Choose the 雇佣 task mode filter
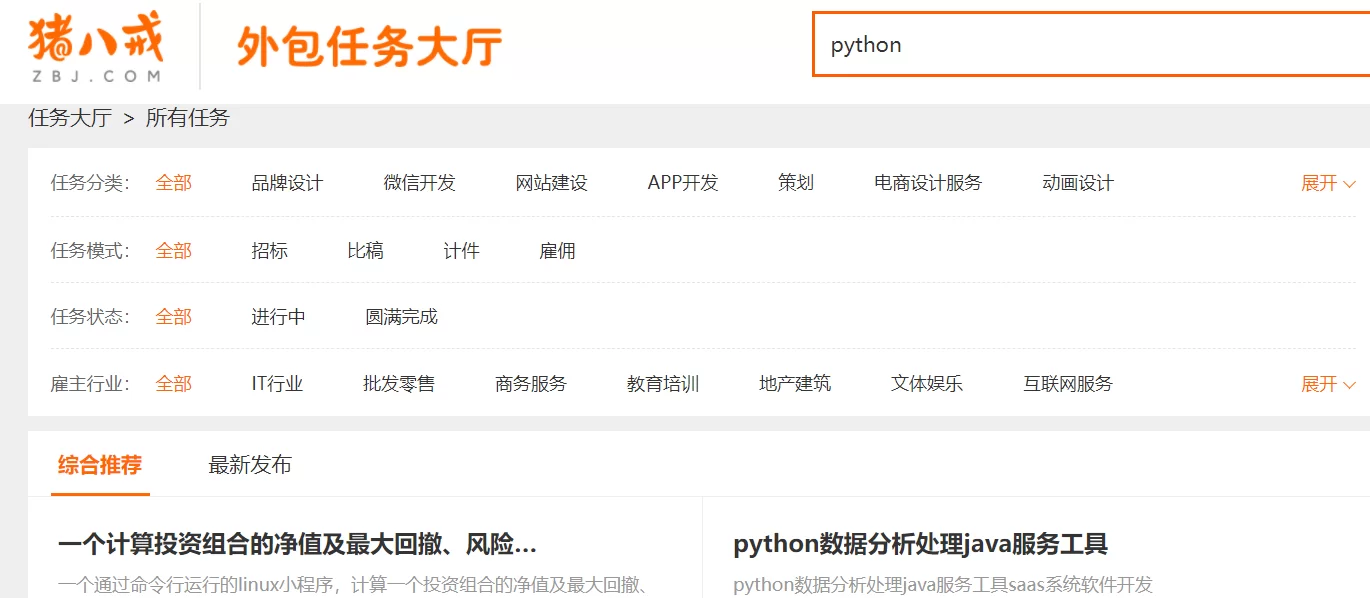Screen dimensions: 1370x598 point(557,251)
